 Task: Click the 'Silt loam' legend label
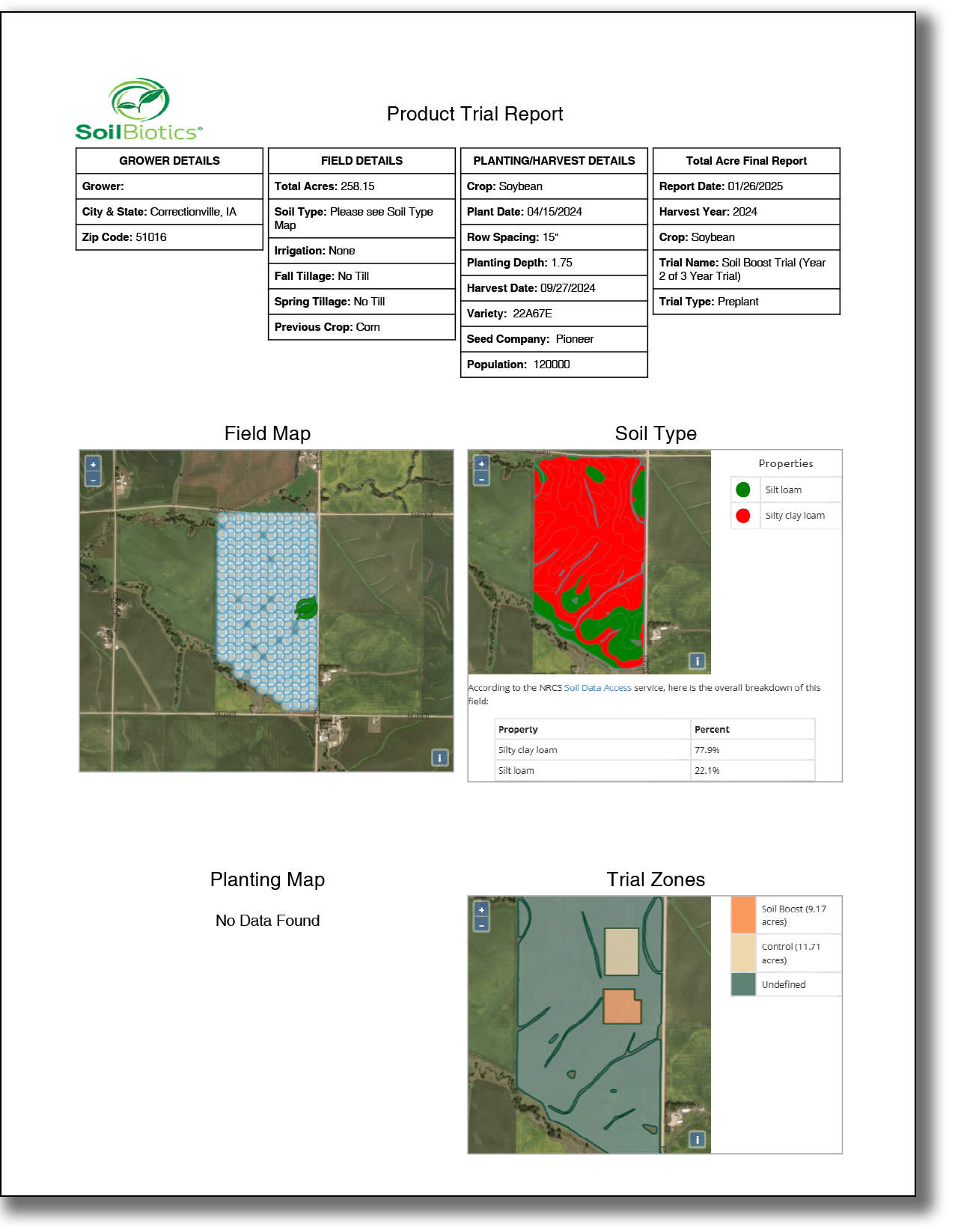(x=783, y=490)
